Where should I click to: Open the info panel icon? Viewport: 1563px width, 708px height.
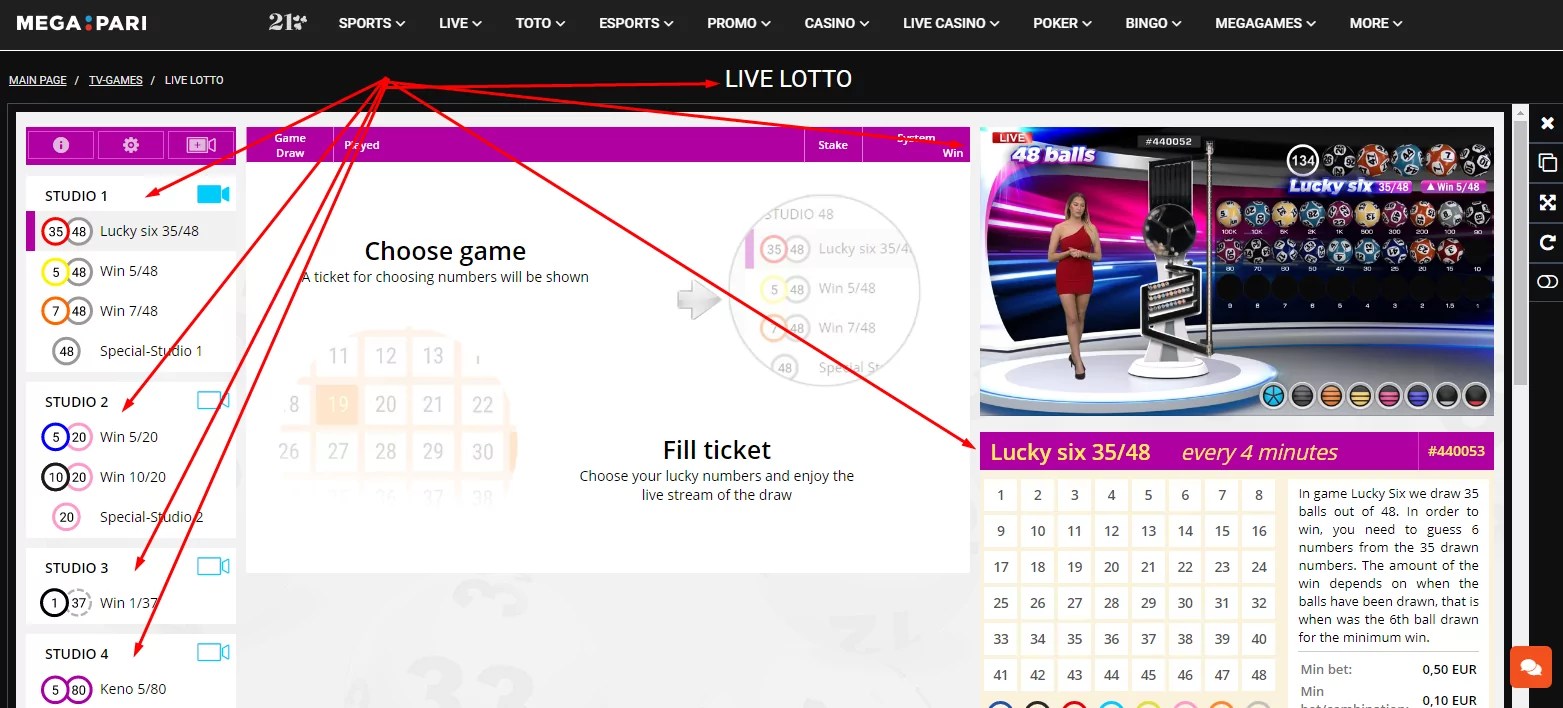[x=61, y=145]
